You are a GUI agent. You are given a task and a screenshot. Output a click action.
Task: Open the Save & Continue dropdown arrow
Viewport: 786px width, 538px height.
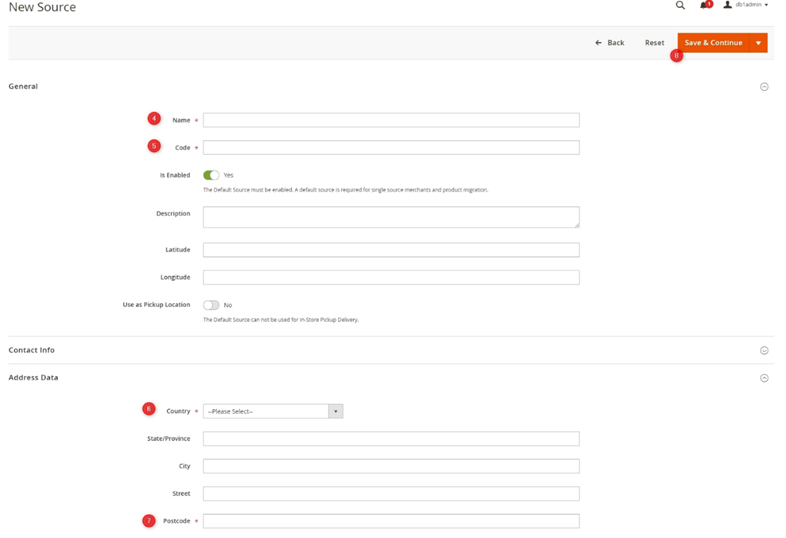[x=758, y=43]
